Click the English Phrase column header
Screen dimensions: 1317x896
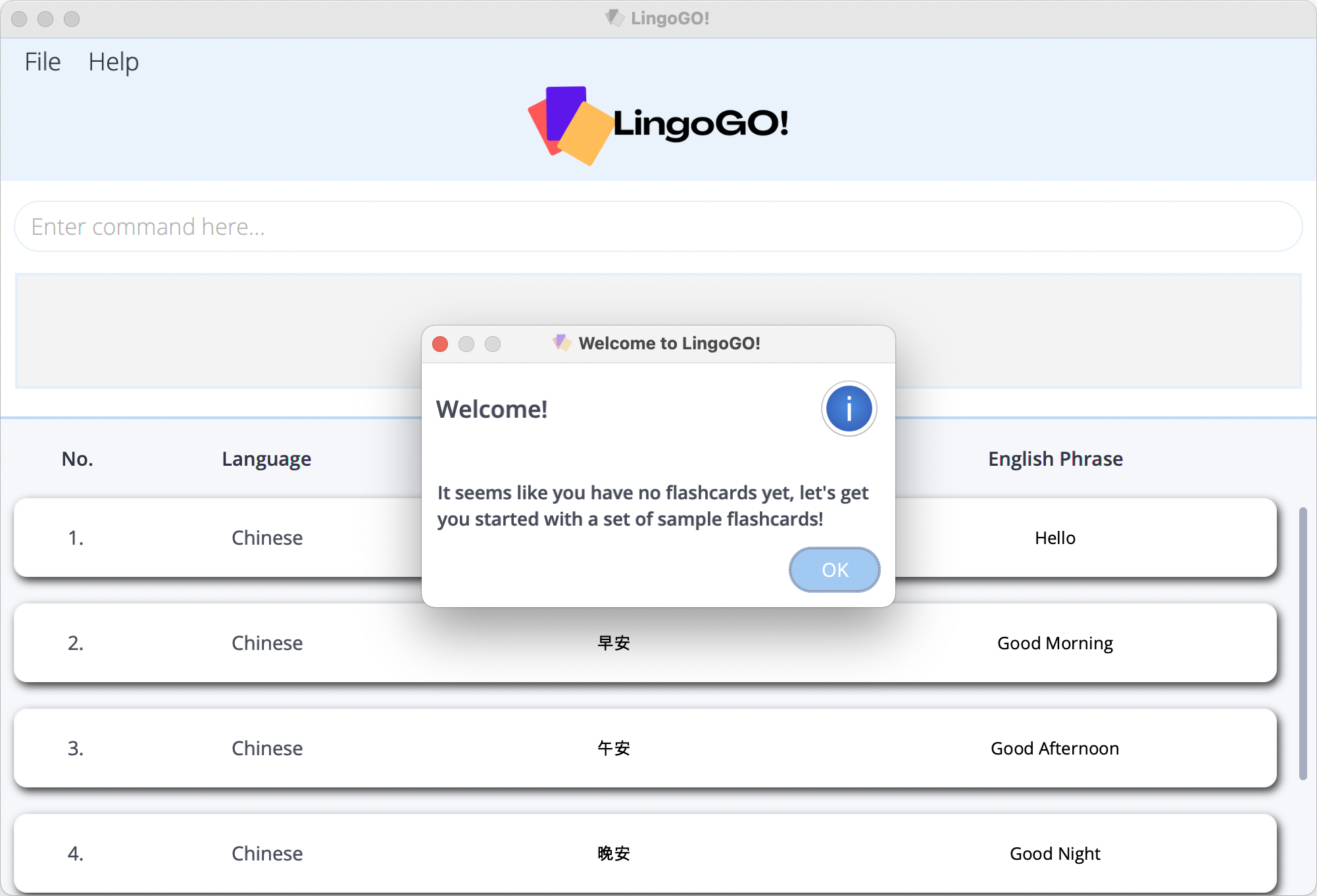[x=1055, y=459]
